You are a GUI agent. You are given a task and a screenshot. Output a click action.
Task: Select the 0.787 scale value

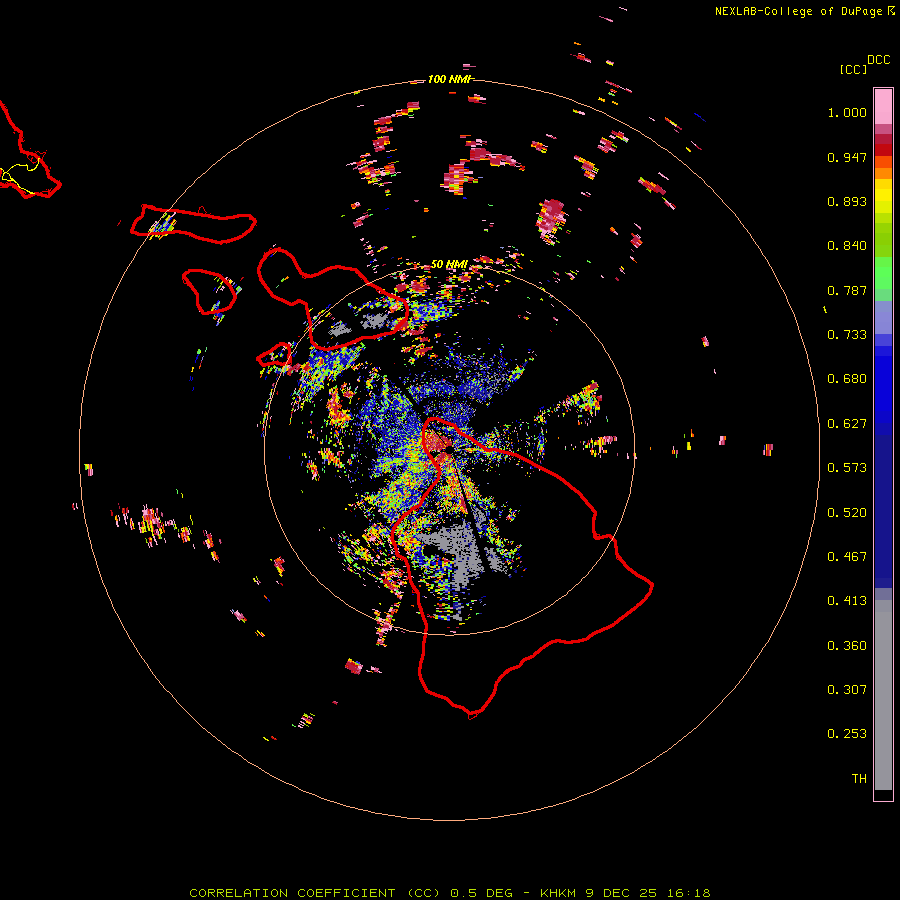[x=847, y=290]
